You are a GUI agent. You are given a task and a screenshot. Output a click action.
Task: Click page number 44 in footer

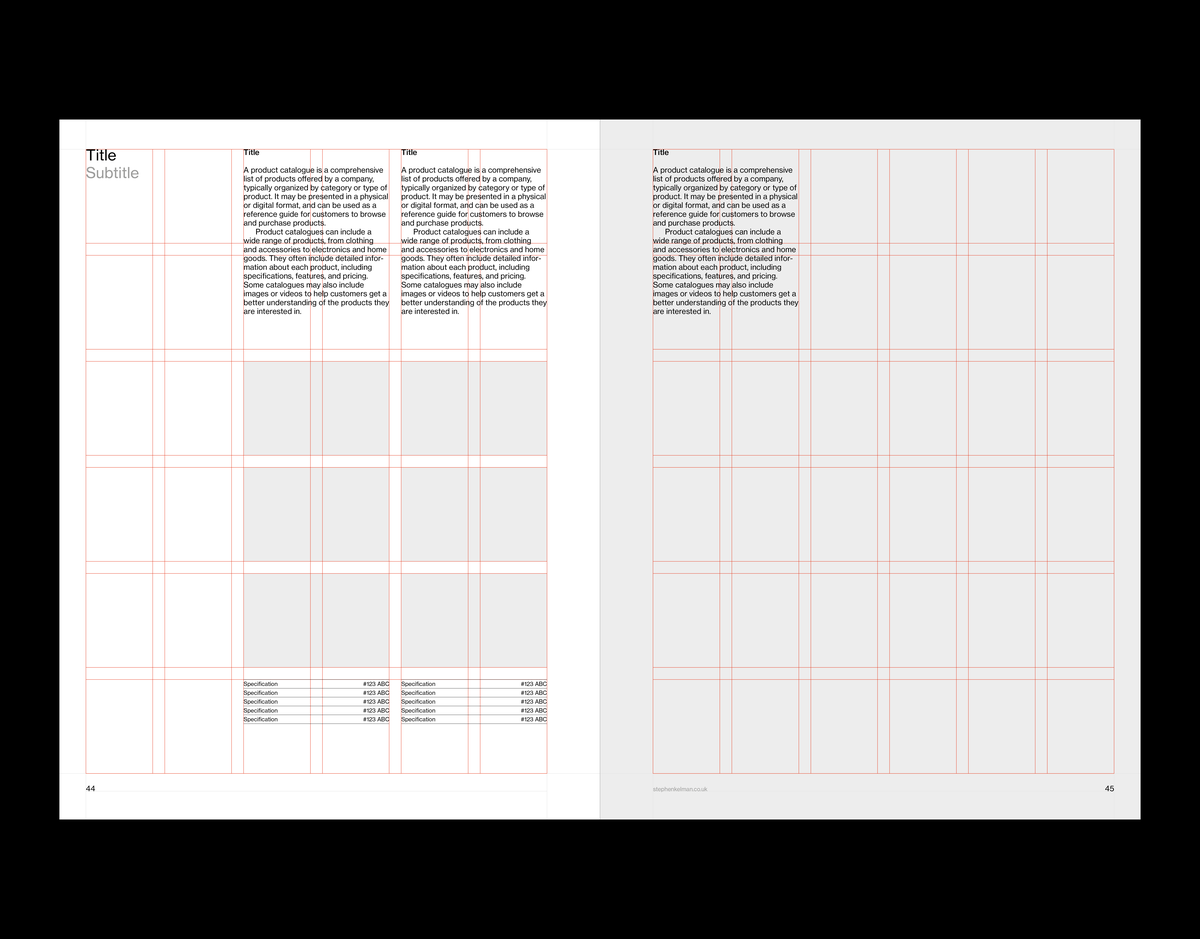(91, 789)
